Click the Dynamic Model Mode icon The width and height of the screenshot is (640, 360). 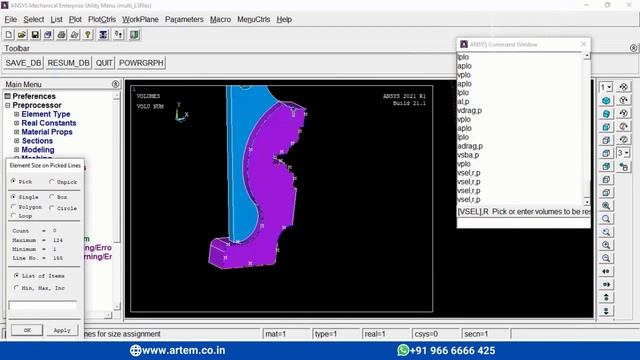point(624,167)
